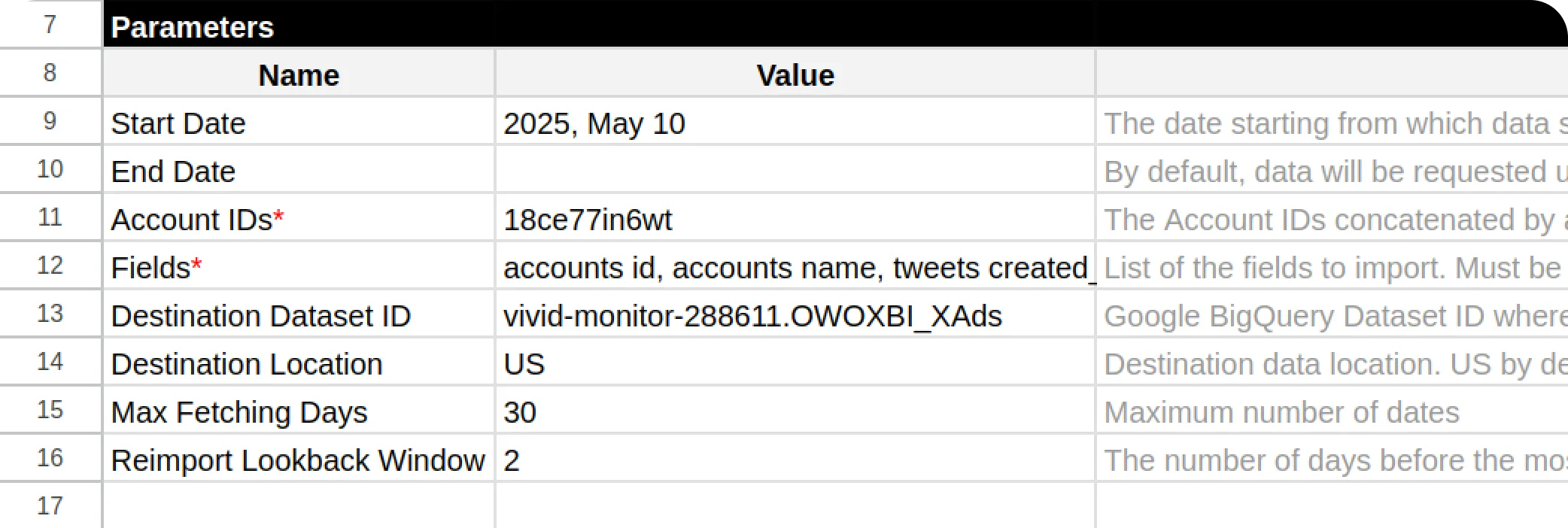Click the Value column header cell
The image size is (1568, 528).
click(795, 74)
